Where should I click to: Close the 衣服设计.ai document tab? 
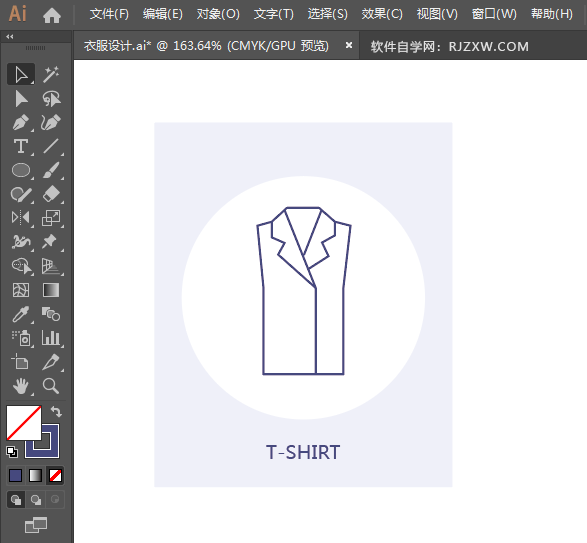click(349, 45)
